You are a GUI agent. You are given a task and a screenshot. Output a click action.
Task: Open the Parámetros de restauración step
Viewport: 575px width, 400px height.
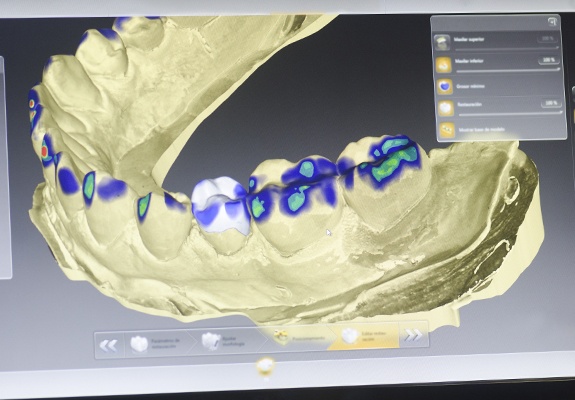point(157,344)
